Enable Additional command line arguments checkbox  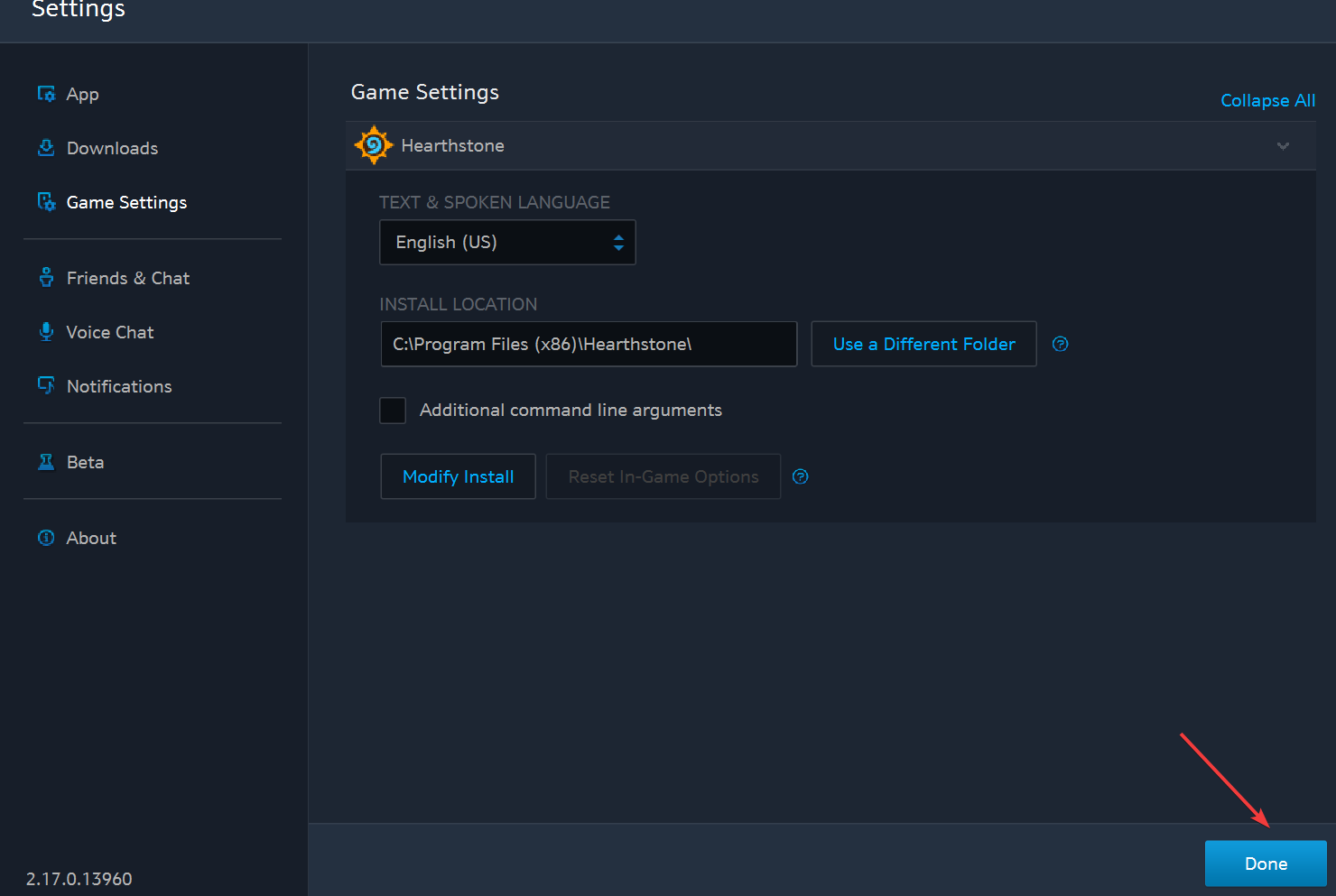(x=393, y=411)
